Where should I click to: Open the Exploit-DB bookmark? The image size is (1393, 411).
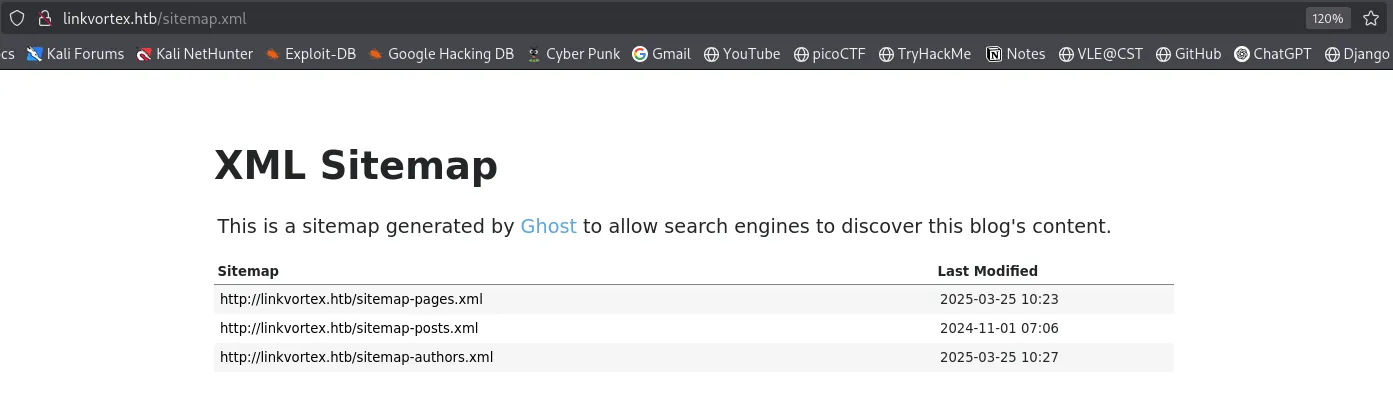click(x=310, y=54)
